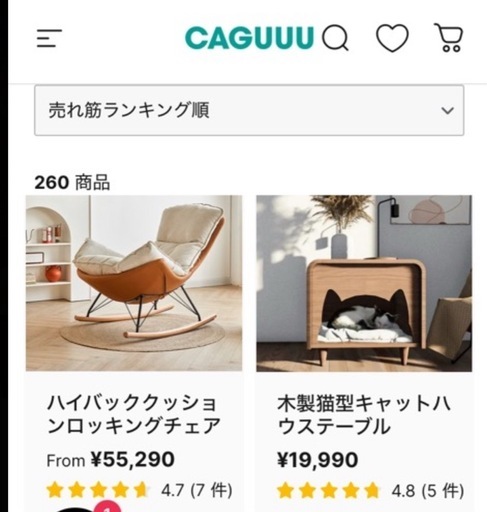The height and width of the screenshot is (512, 487).
Task: Click the CAGUUU logo
Action: point(249,38)
